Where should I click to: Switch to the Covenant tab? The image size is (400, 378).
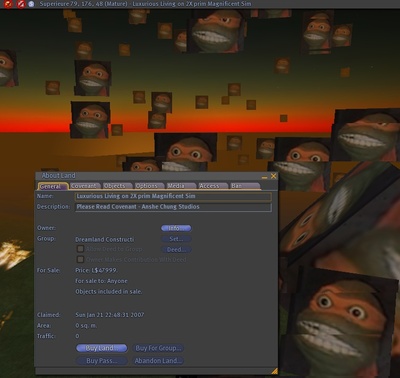point(85,186)
